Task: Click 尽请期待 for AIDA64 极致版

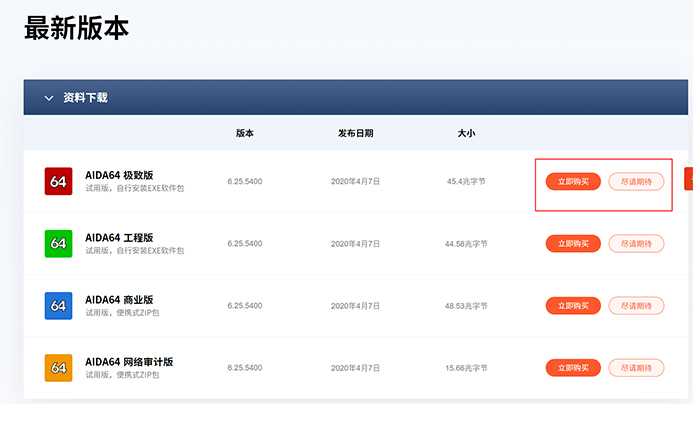Action: tap(636, 181)
